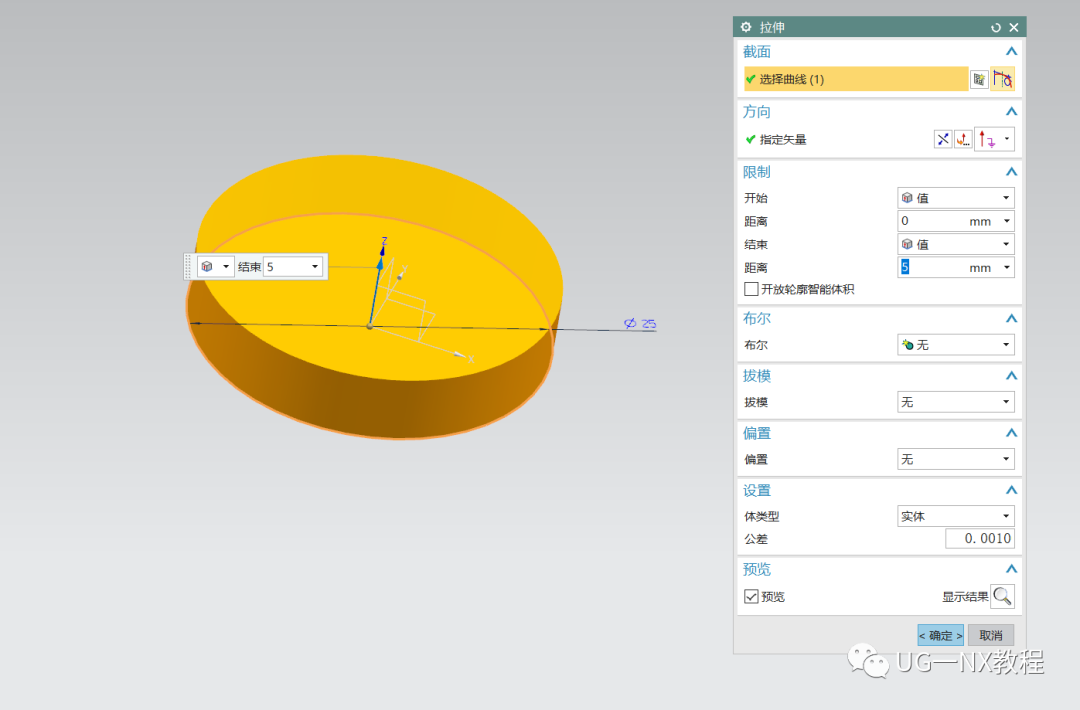
Task: Open the 结束 limit type dropdown
Action: point(955,244)
